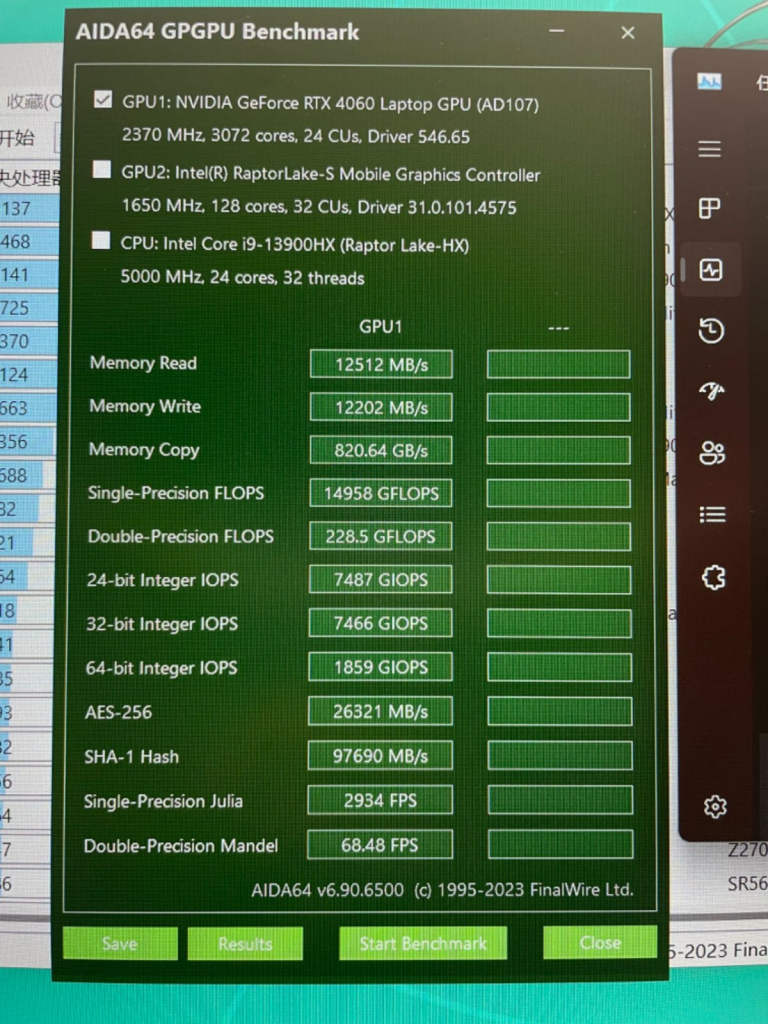
Task: Select Performance page icon in Task Manager
Action: tap(711, 270)
